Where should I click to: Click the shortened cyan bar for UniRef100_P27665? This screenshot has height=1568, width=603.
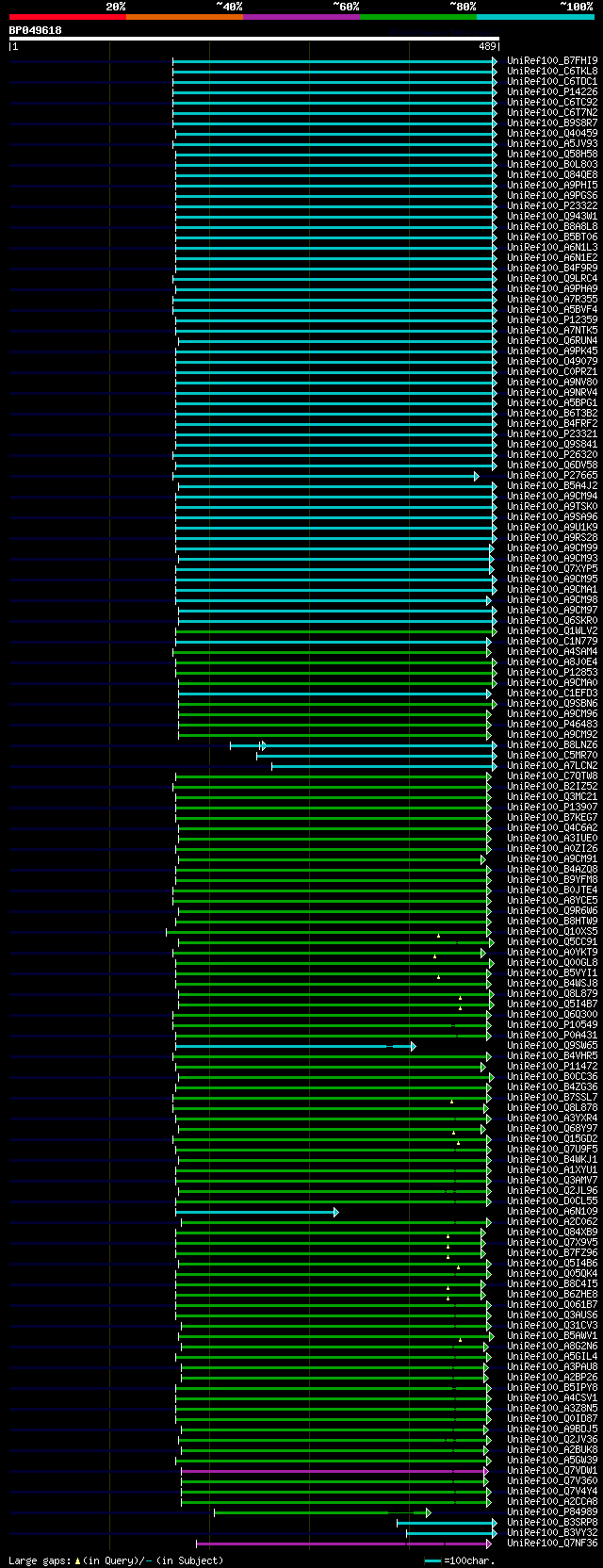(326, 476)
